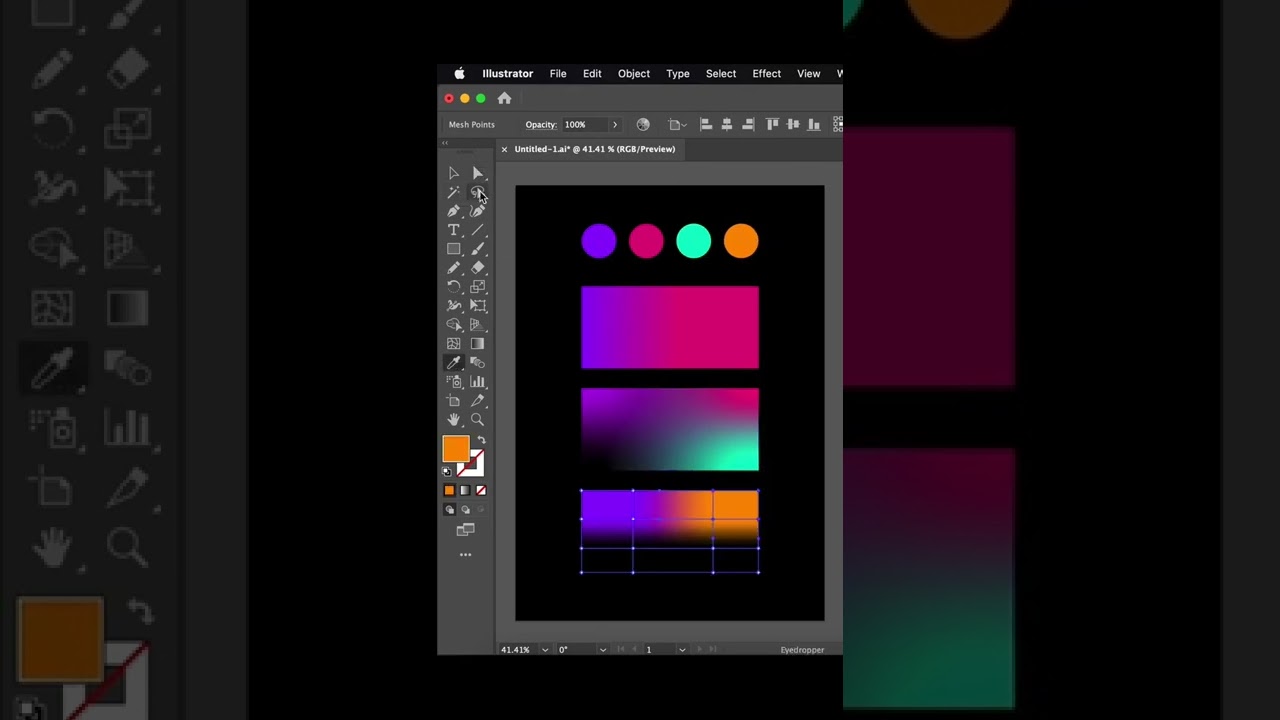Select the Eyedropper tool
Screen dimensions: 1280x720
(453, 363)
